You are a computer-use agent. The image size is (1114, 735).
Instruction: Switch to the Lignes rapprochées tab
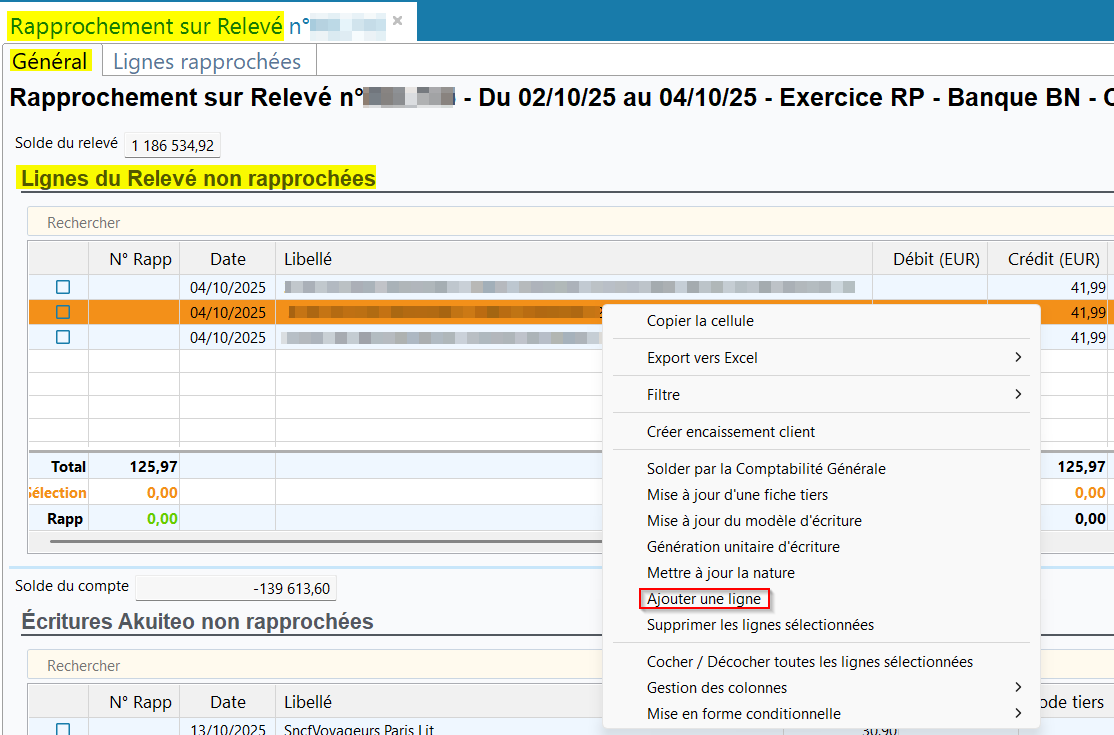pyautogui.click(x=207, y=61)
